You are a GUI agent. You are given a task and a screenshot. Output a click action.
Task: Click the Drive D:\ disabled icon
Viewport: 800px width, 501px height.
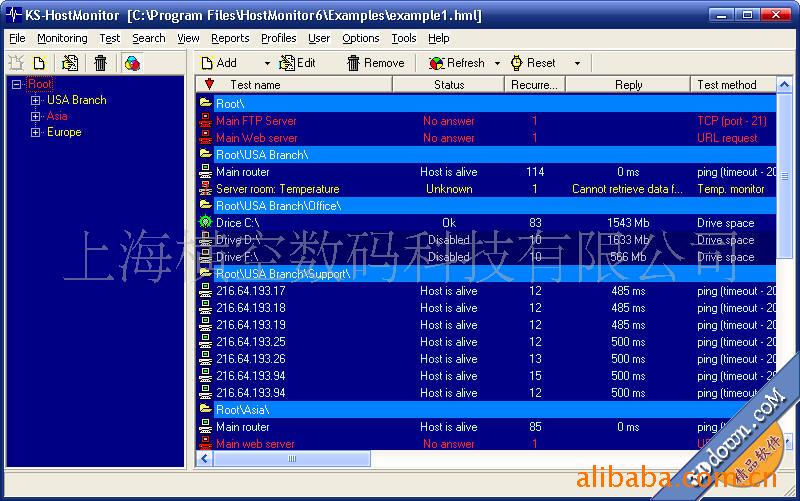(205, 240)
